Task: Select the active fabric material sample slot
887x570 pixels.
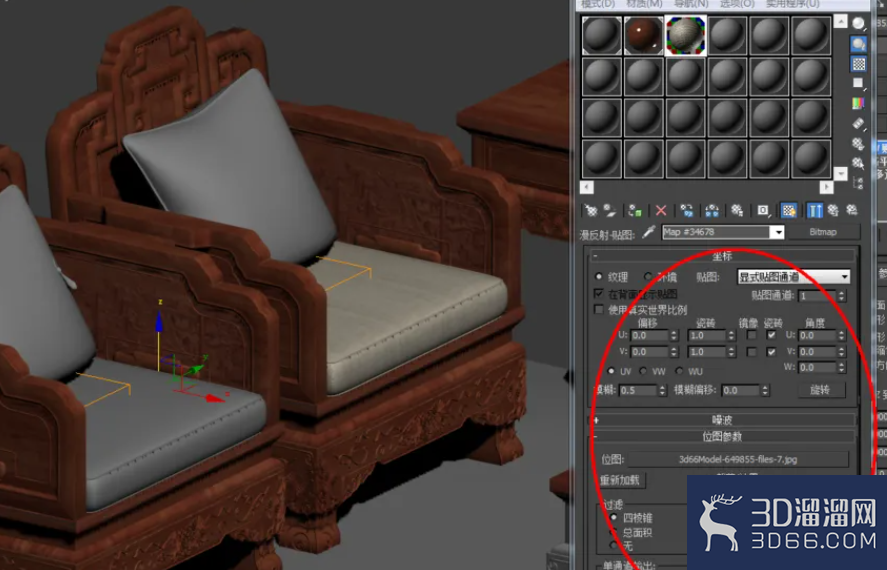Action: pos(686,35)
